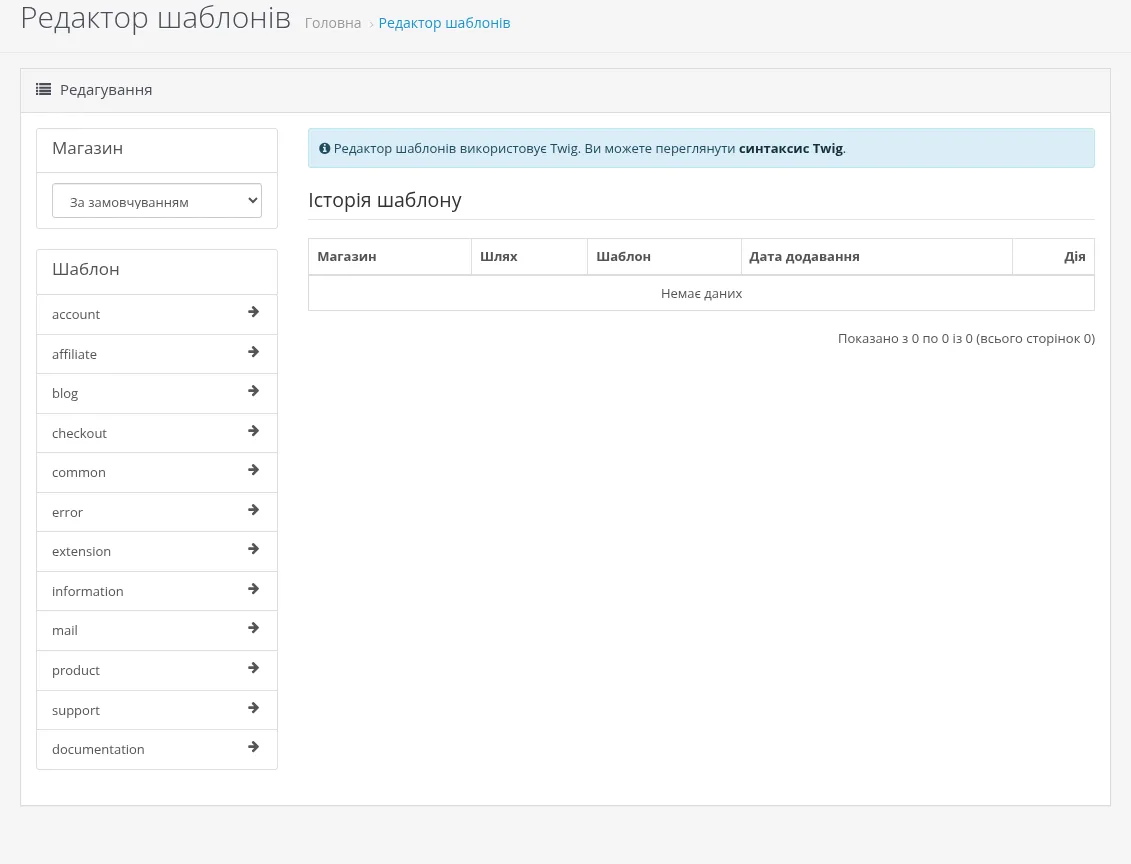Open the documentation template folder
1131x864 pixels.
(x=157, y=749)
